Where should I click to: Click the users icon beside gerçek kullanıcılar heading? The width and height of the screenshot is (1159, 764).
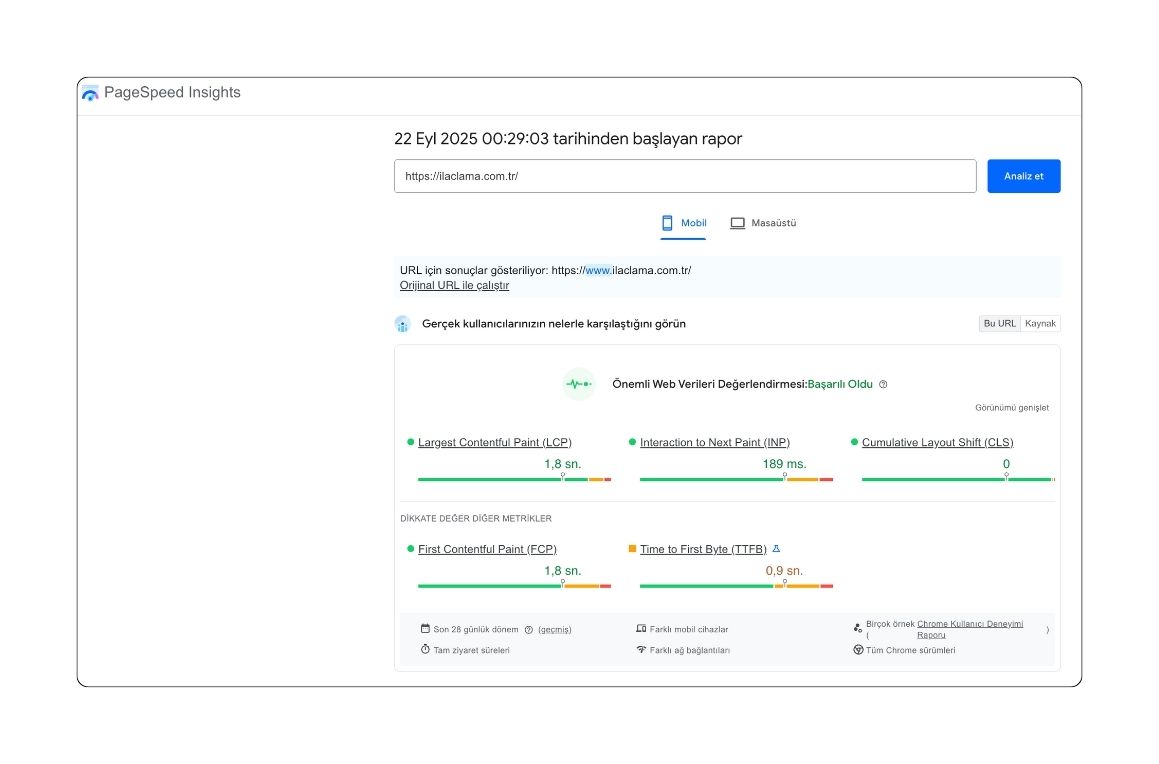click(x=403, y=323)
